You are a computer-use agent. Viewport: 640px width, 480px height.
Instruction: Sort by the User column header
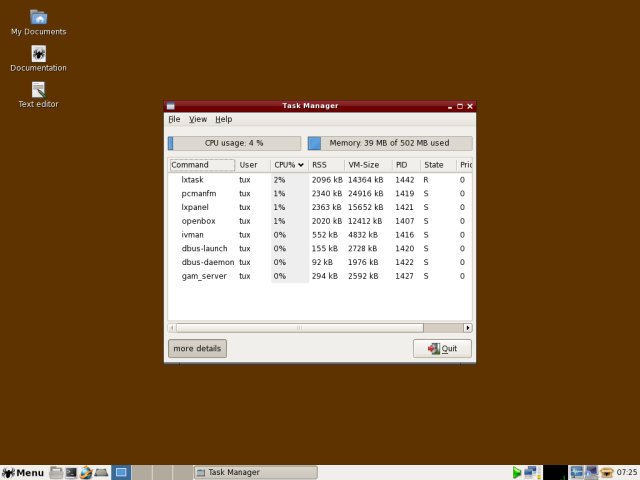pyautogui.click(x=253, y=165)
